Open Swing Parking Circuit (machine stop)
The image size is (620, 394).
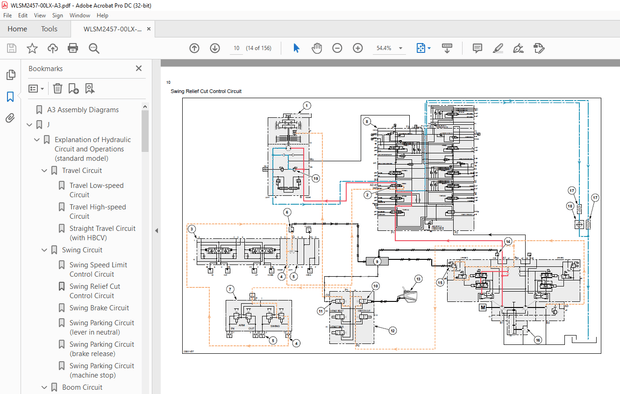tap(102, 370)
